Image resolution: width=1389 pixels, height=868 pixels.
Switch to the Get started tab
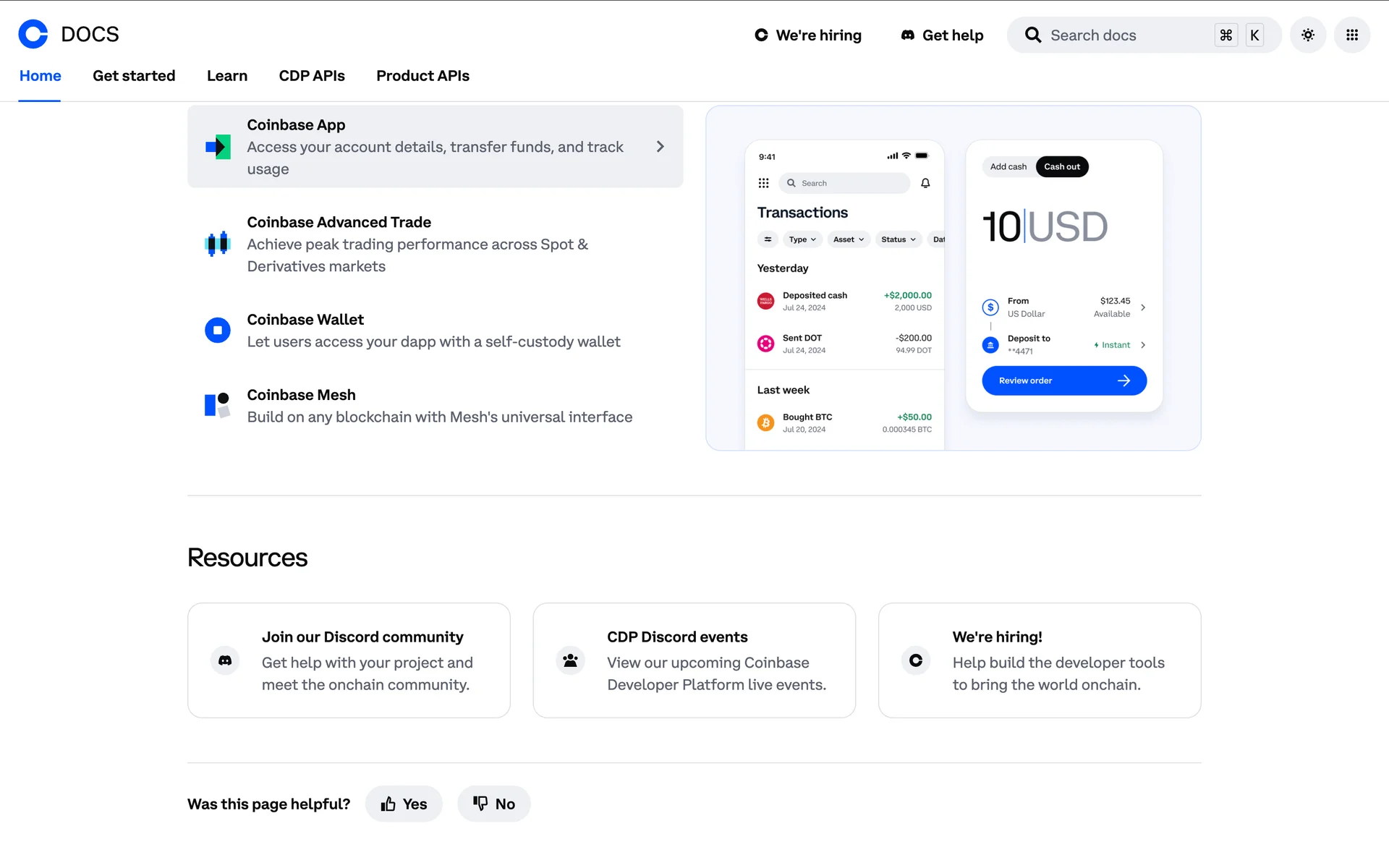coord(134,76)
